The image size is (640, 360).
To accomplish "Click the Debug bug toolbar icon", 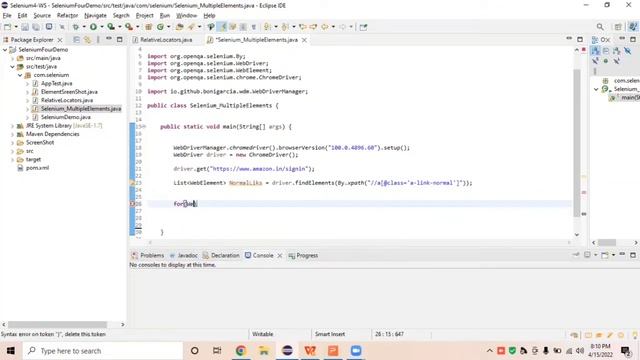I will coord(76,27).
